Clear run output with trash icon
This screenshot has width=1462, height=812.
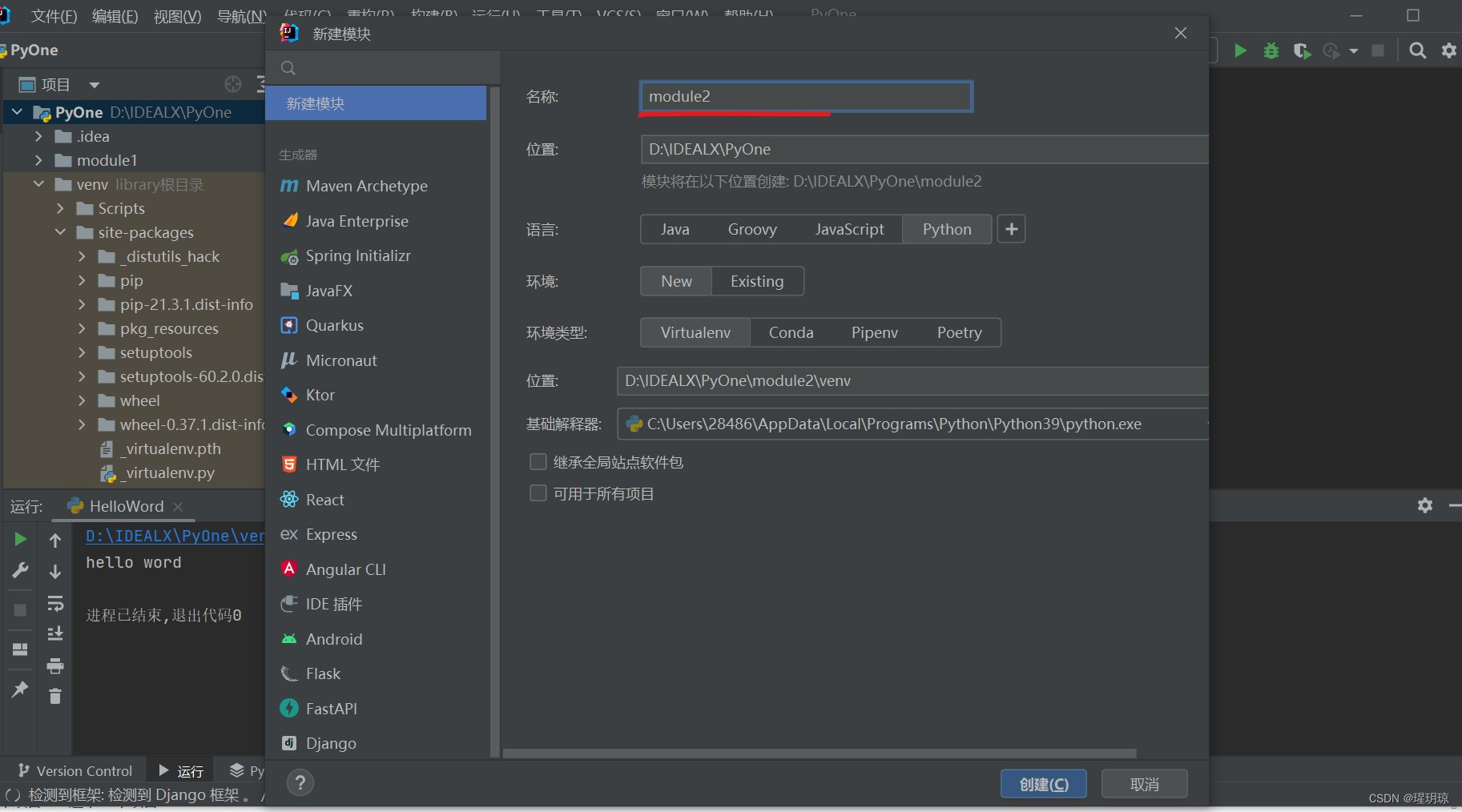pos(55,697)
